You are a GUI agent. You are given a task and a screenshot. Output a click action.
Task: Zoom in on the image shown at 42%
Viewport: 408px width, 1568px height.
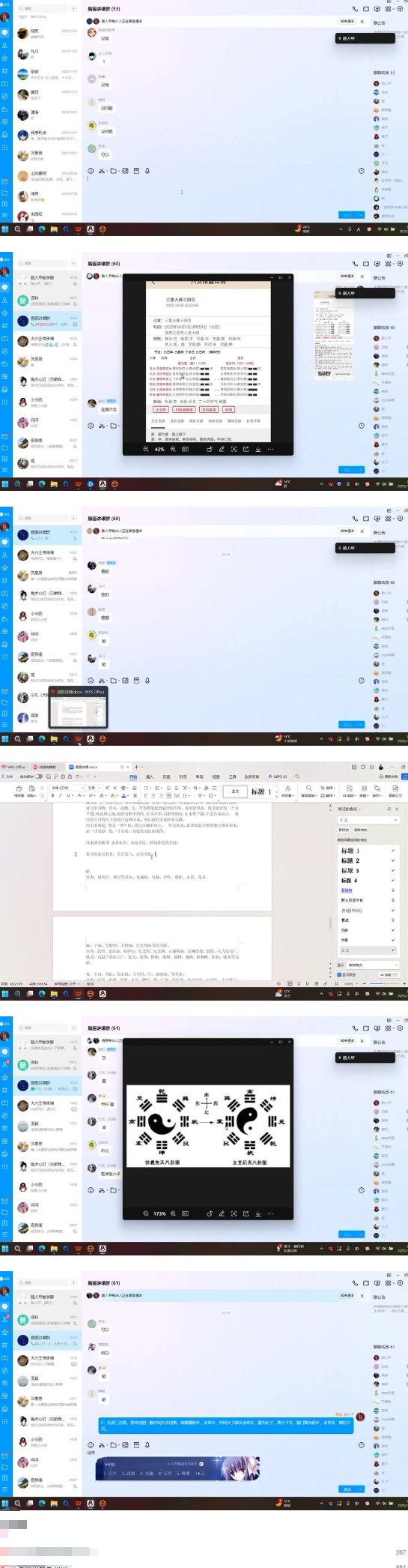(173, 449)
